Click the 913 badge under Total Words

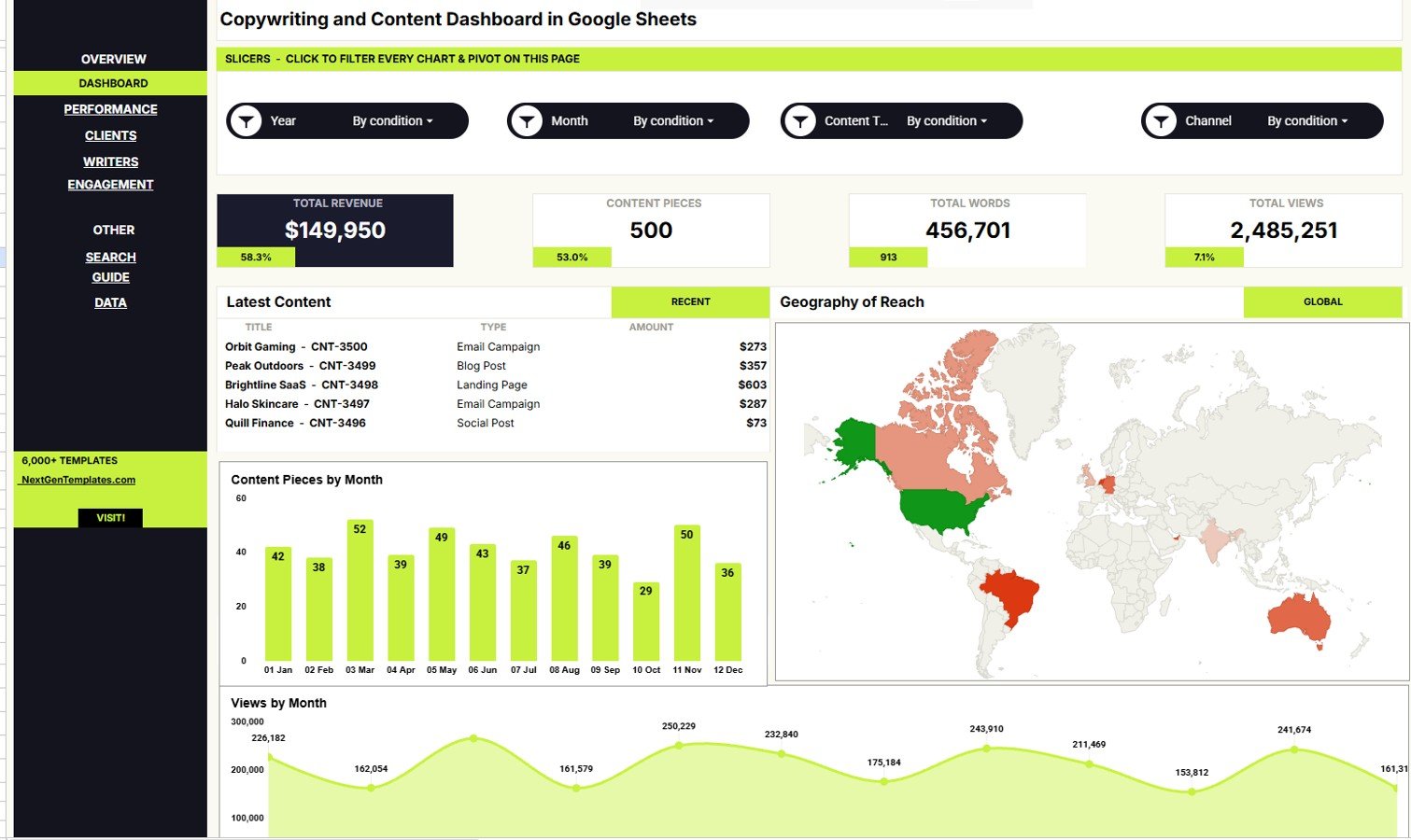pyautogui.click(x=888, y=257)
